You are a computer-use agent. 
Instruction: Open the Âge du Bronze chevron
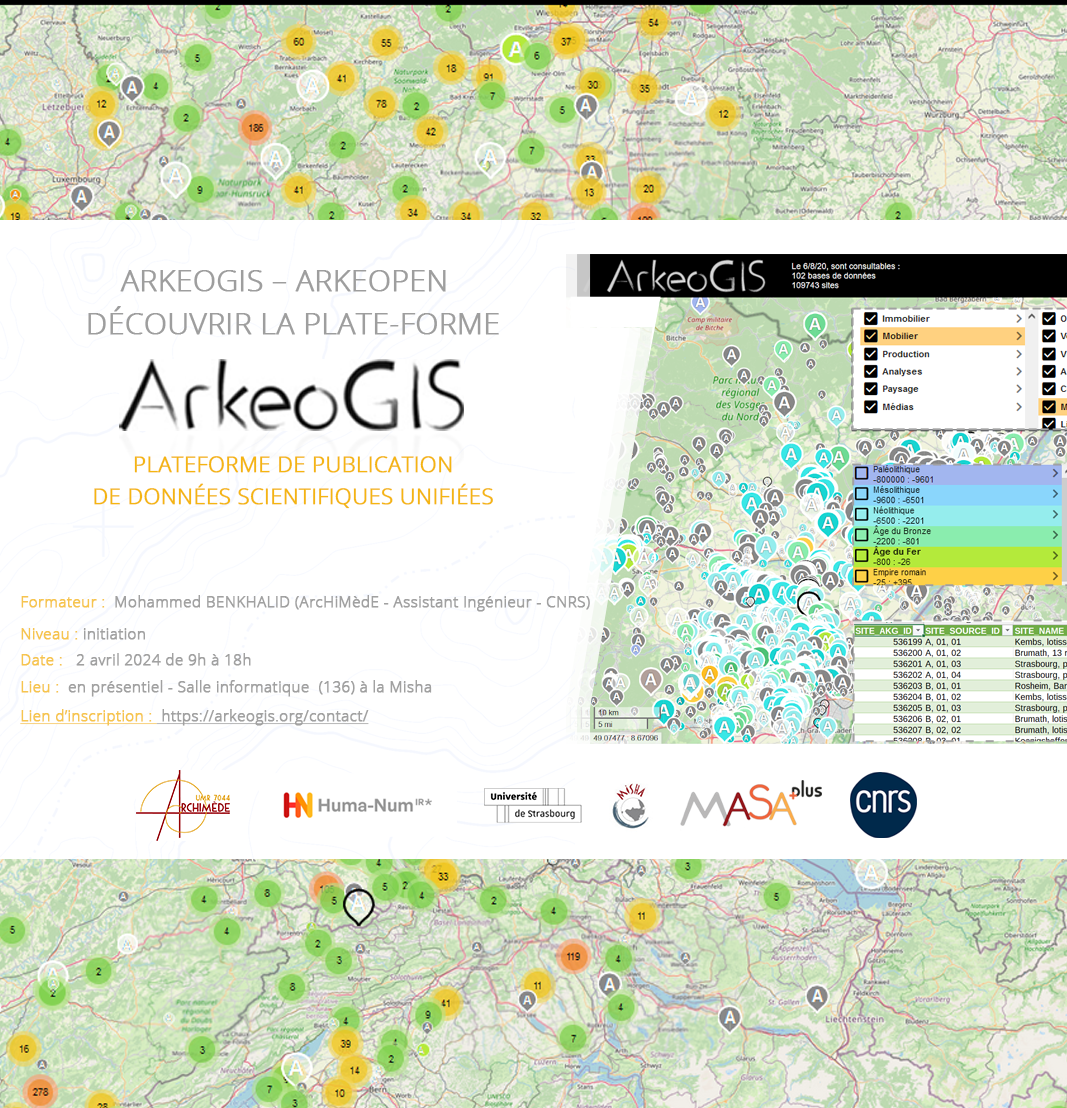click(x=1055, y=535)
